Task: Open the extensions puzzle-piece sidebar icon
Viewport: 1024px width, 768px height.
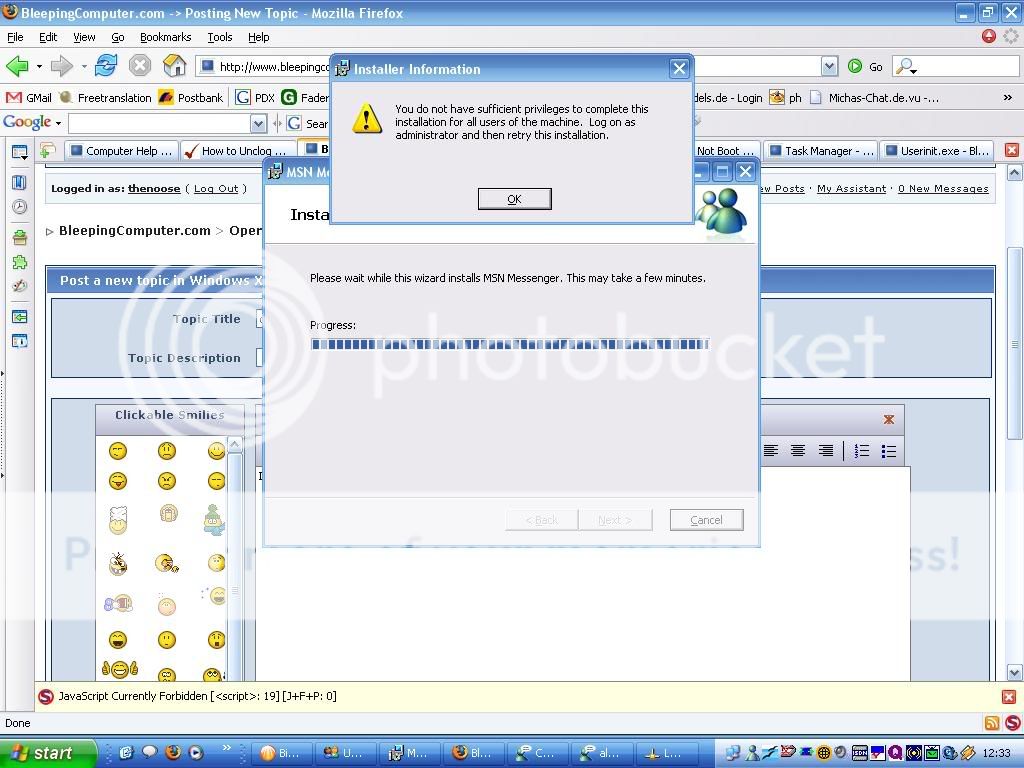Action: tap(20, 262)
